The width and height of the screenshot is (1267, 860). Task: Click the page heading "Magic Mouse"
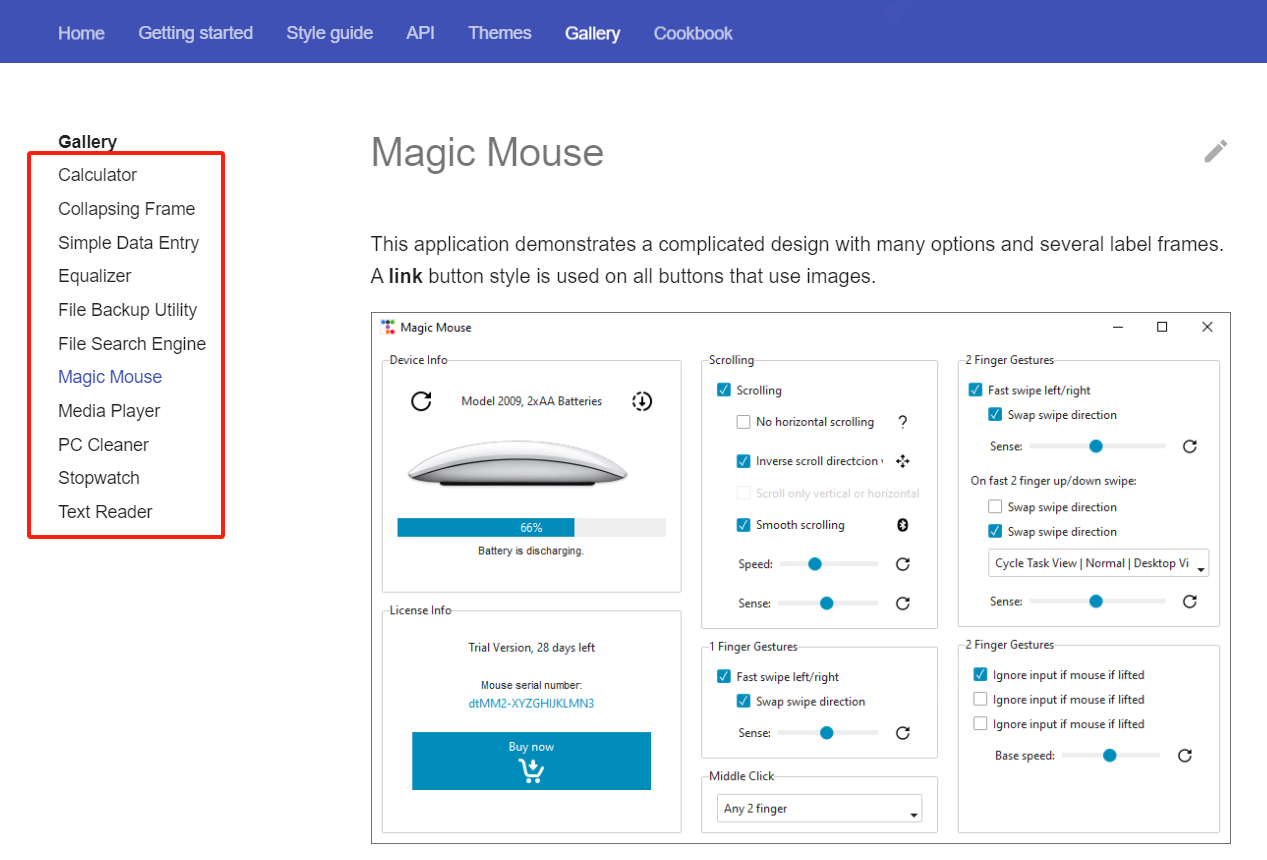pos(487,153)
